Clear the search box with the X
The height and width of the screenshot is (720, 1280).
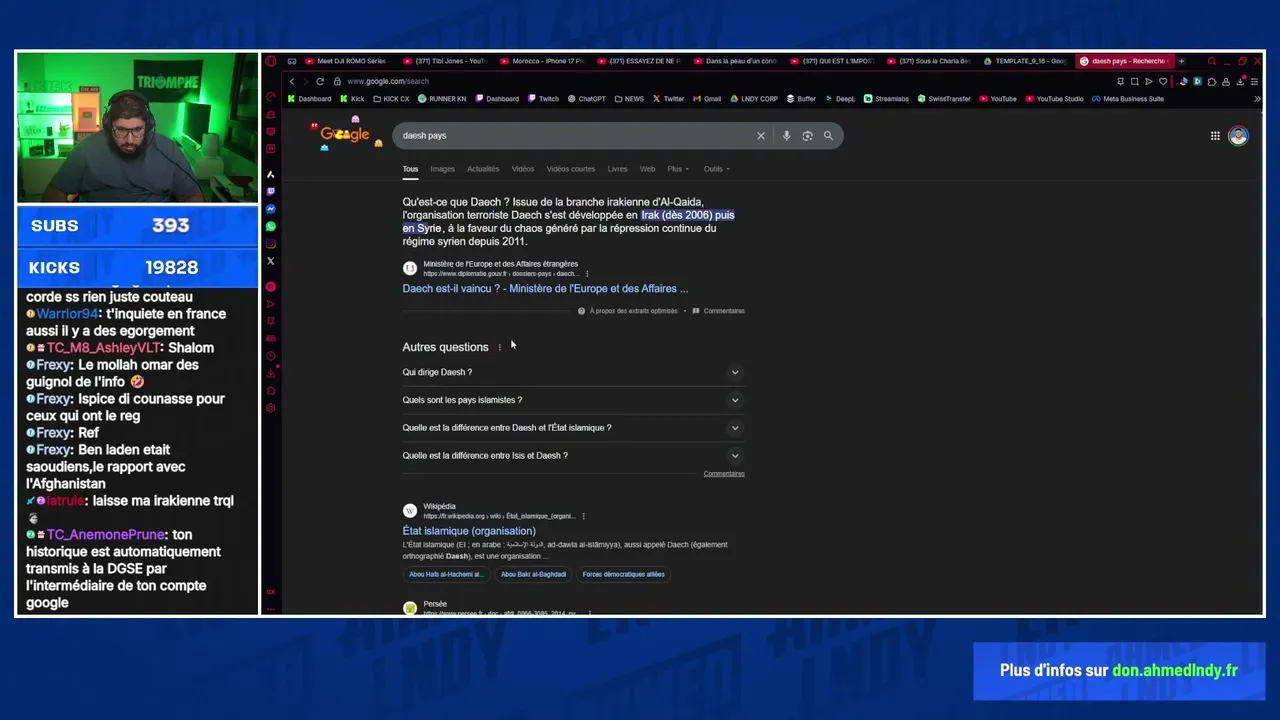[x=760, y=135]
